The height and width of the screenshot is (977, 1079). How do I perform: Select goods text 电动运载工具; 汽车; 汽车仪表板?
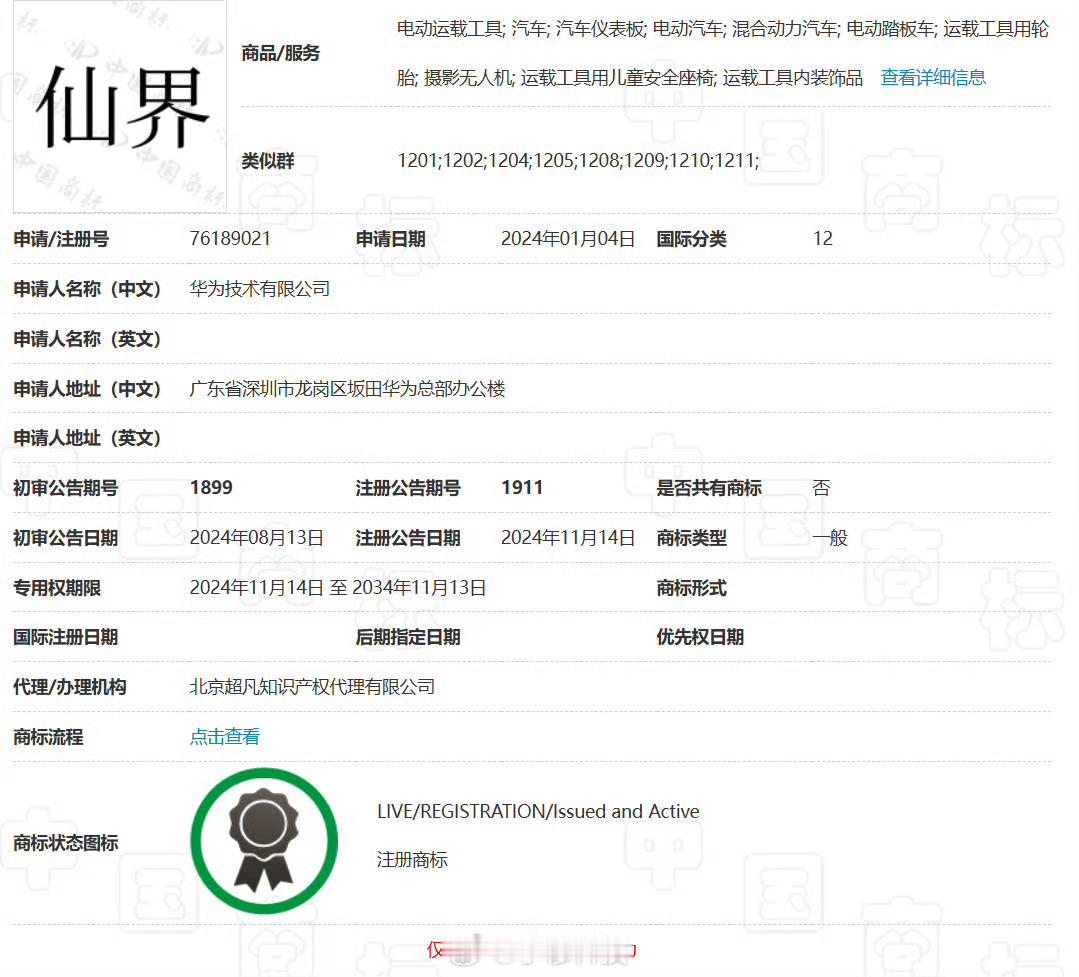click(521, 29)
